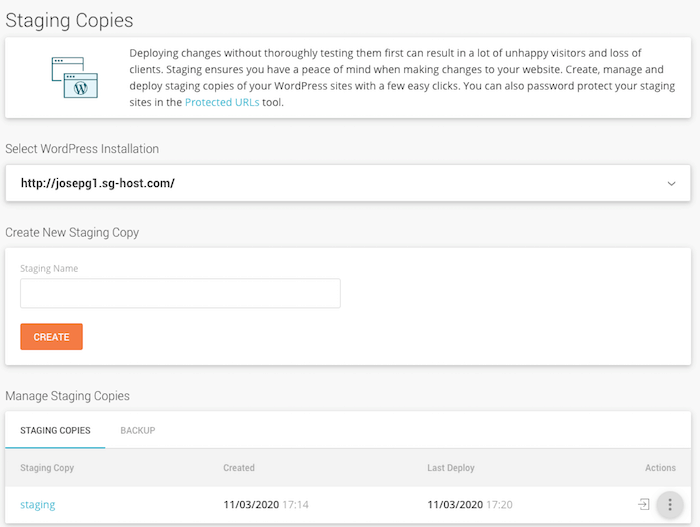Click the created date ending in 17:14
The width and height of the screenshot is (700, 527).
(266, 505)
